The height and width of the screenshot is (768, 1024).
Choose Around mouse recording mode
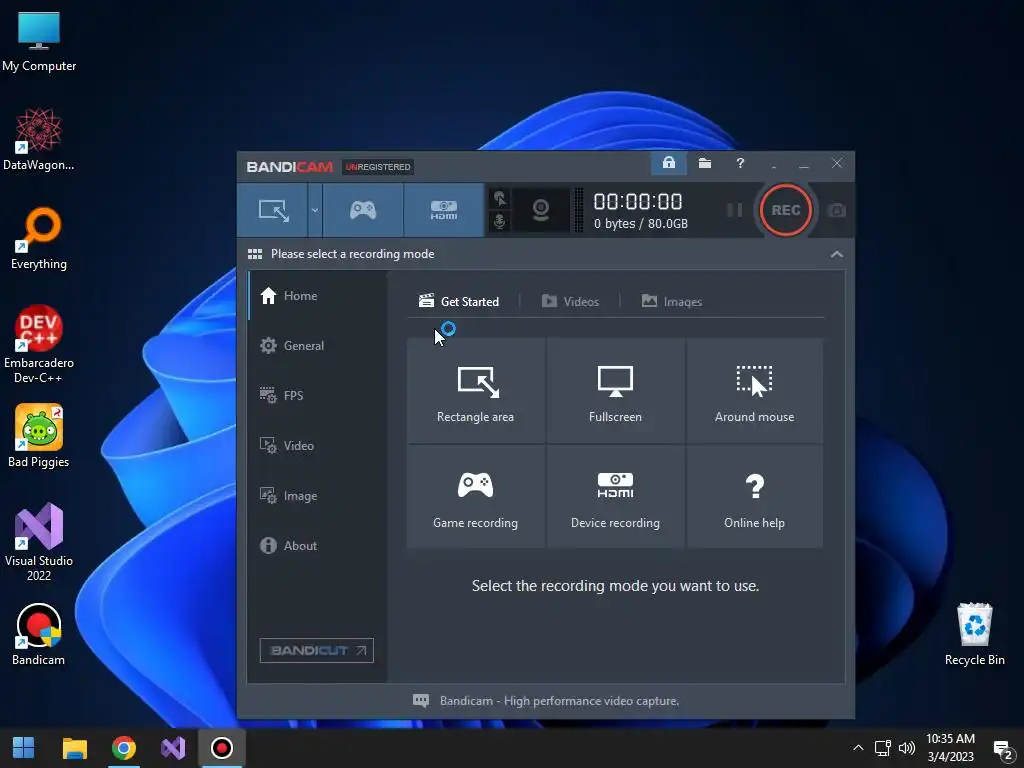click(754, 391)
